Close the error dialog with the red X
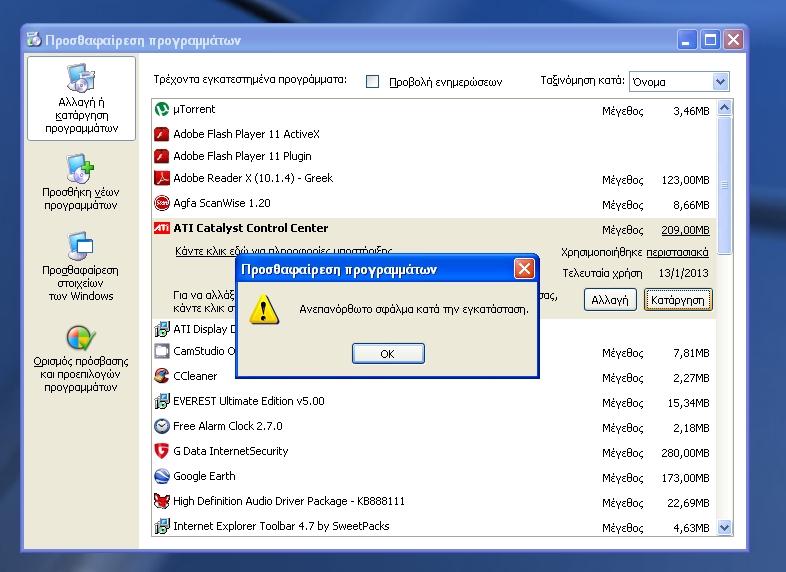 (x=524, y=269)
